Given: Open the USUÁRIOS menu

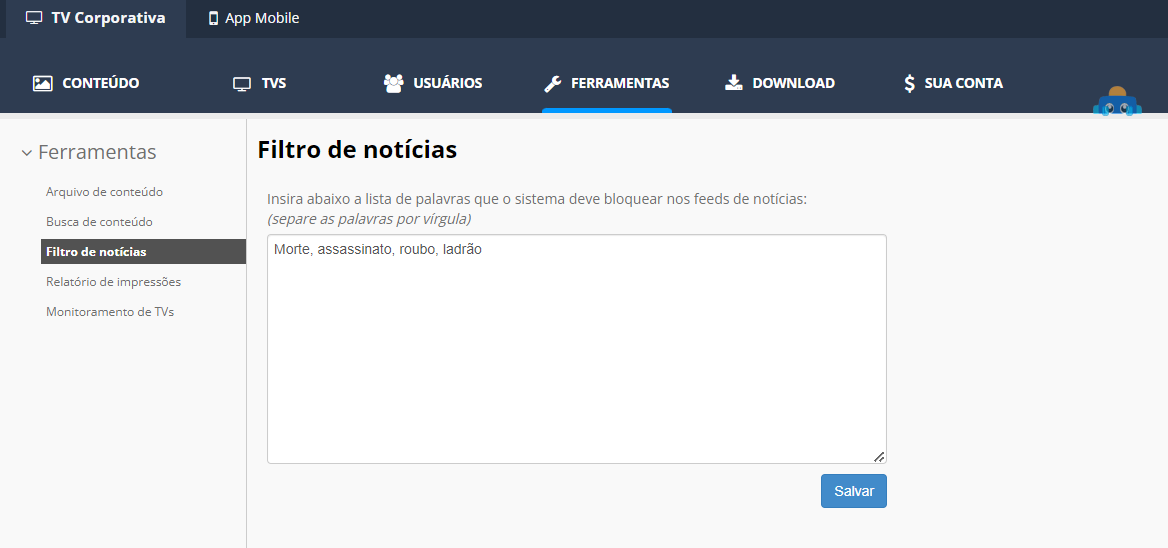Looking at the screenshot, I should pyautogui.click(x=433, y=83).
